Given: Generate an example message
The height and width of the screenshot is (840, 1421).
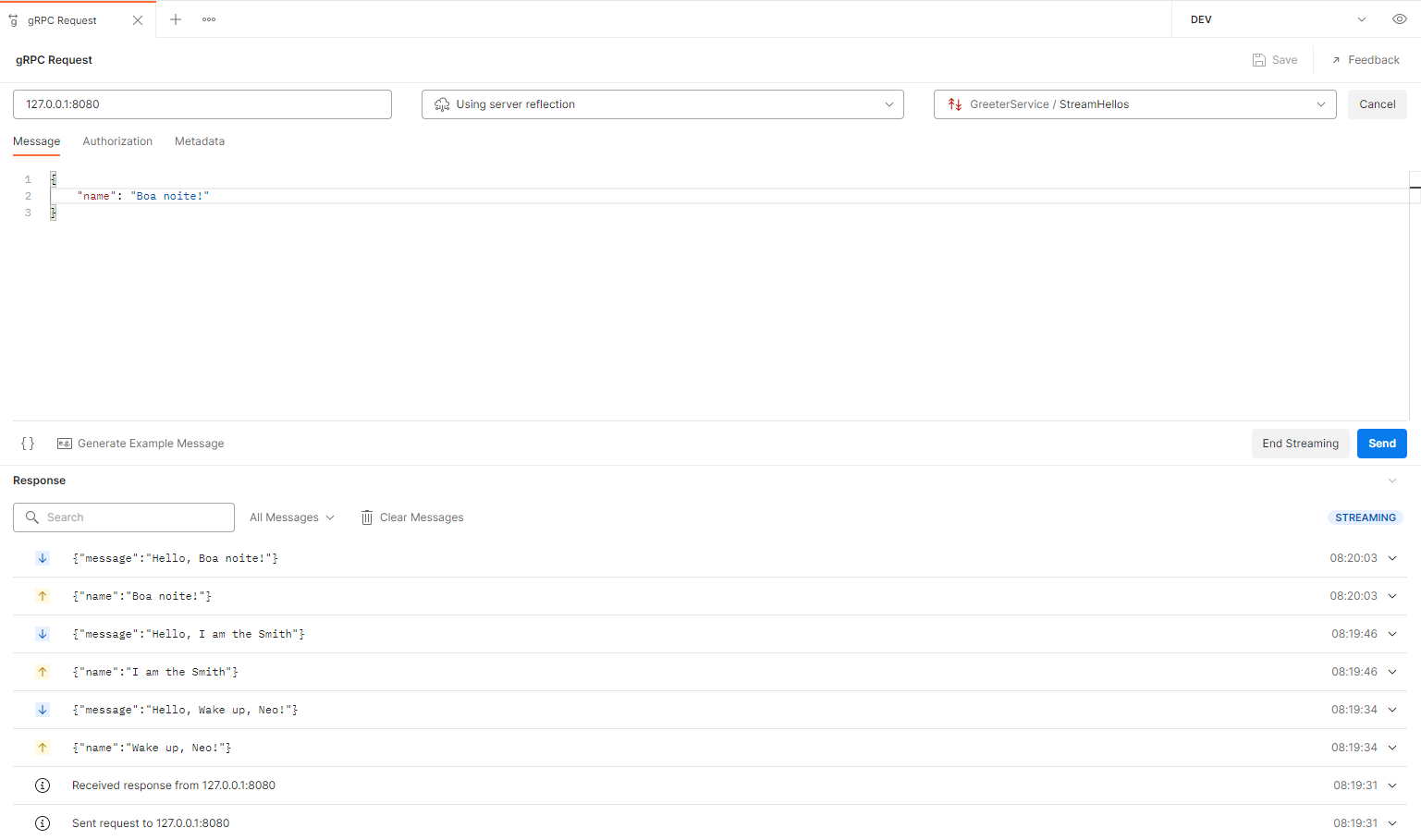Looking at the screenshot, I should pyautogui.click(x=141, y=444).
